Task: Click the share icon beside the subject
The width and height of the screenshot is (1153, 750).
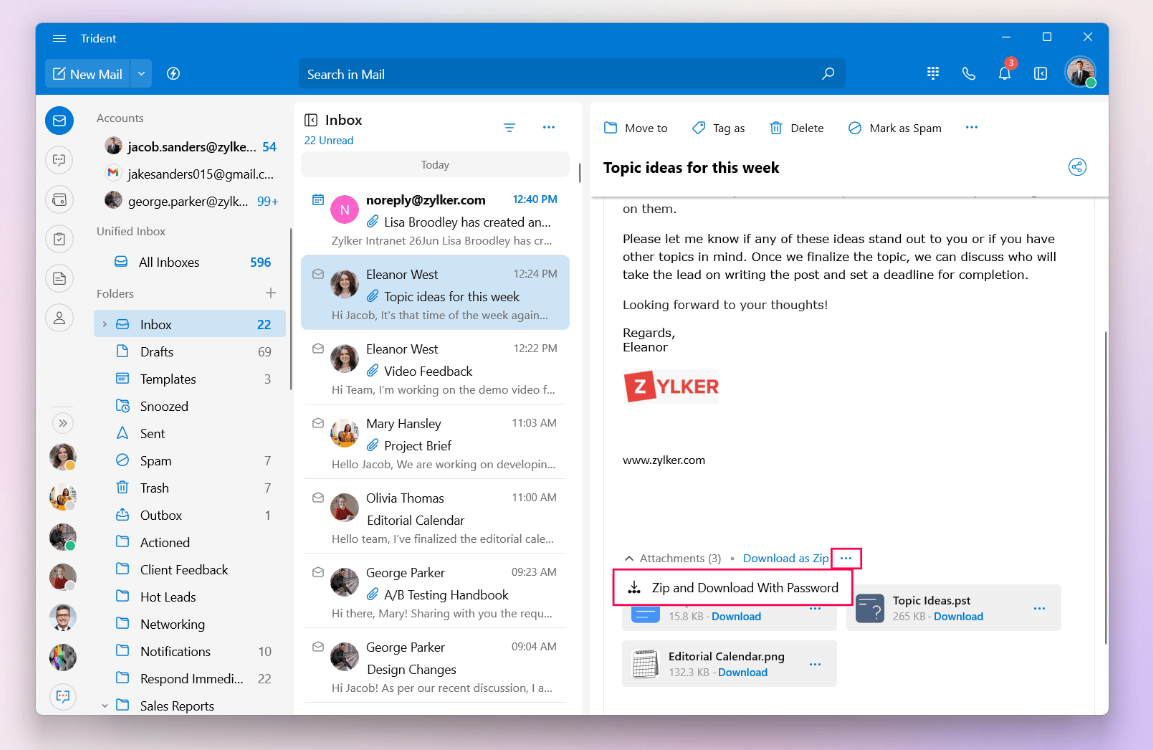Action: 1077,167
